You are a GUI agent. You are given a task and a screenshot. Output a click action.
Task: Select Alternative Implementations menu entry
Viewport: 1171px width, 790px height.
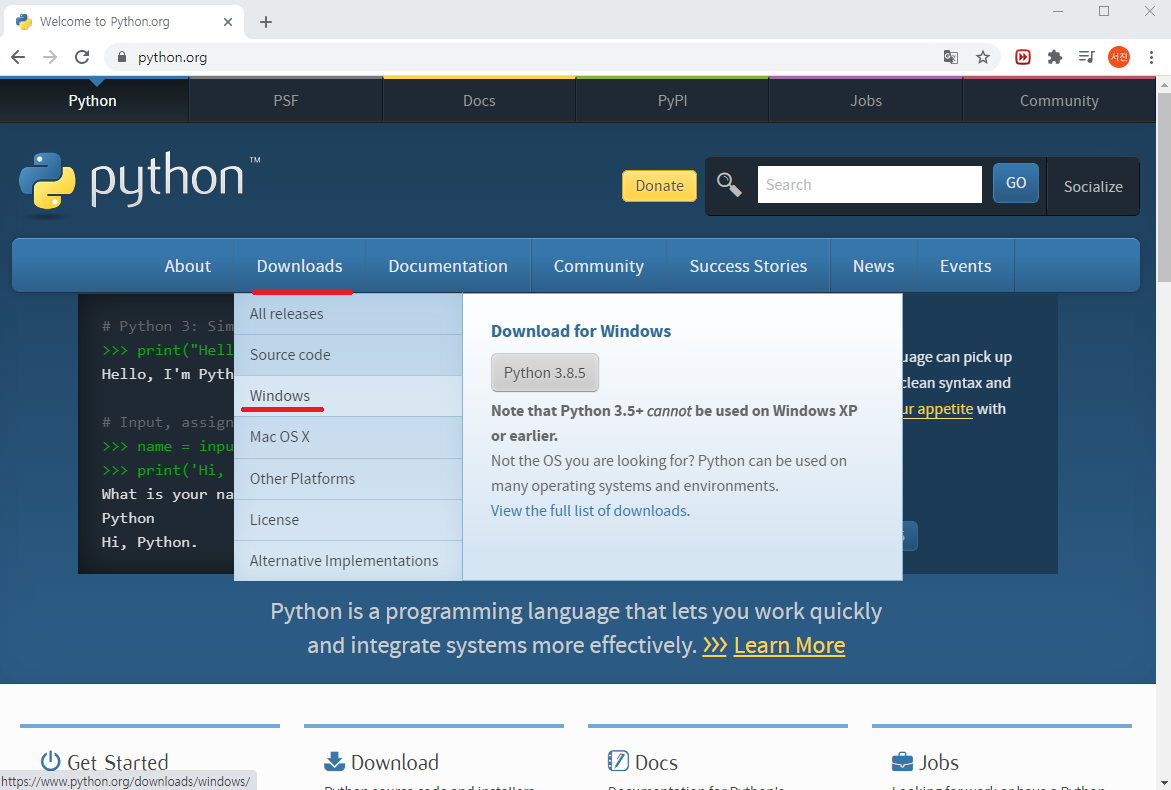pos(348,561)
